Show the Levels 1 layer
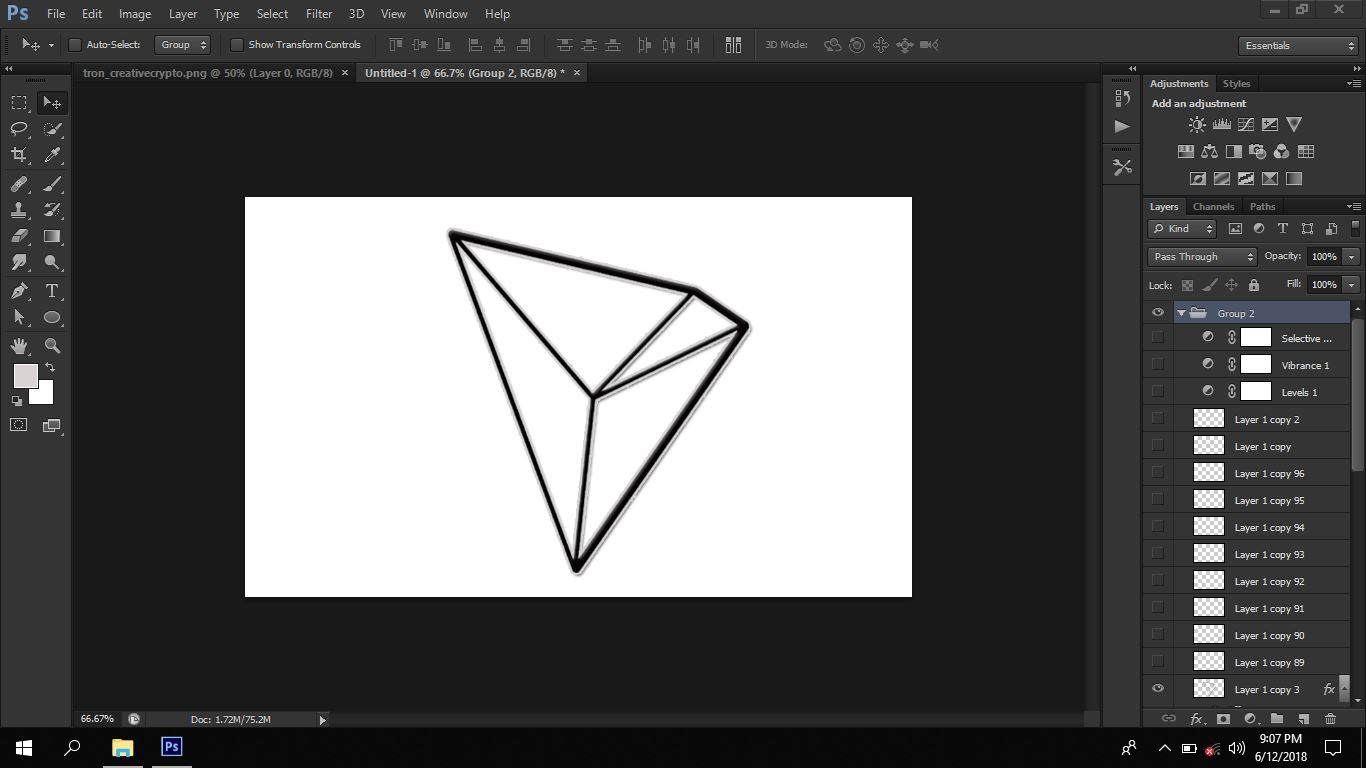This screenshot has width=1366, height=768. (x=1158, y=391)
